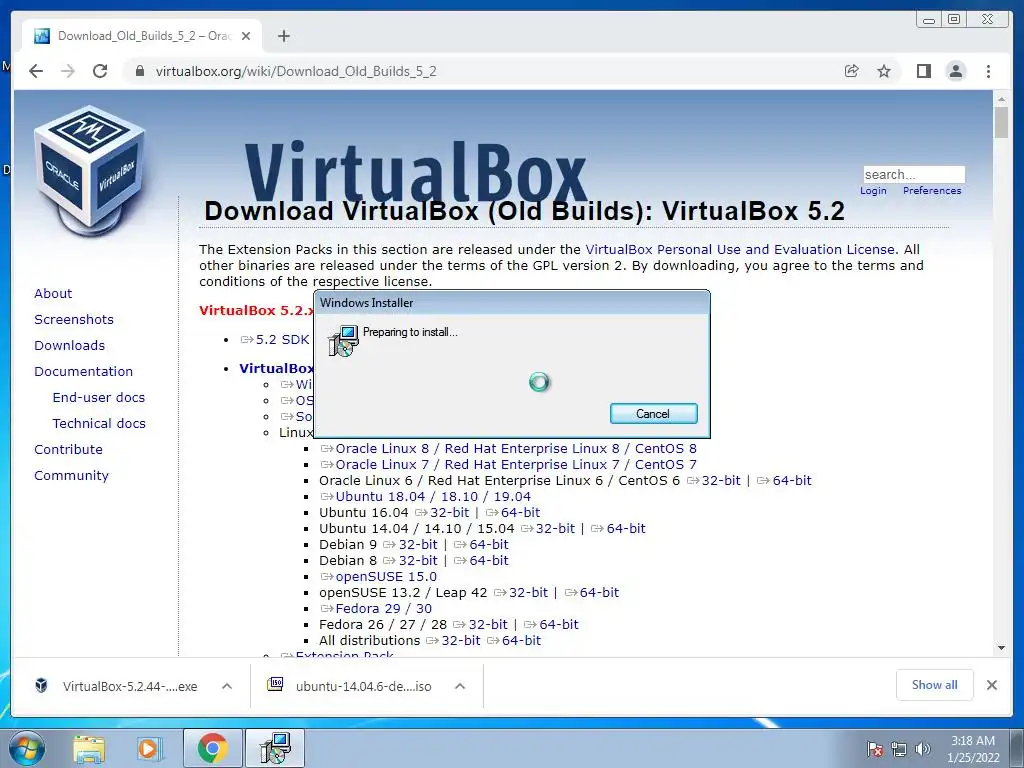The width and height of the screenshot is (1024, 768).
Task: Open the Windows Start orb
Action: coord(25,749)
